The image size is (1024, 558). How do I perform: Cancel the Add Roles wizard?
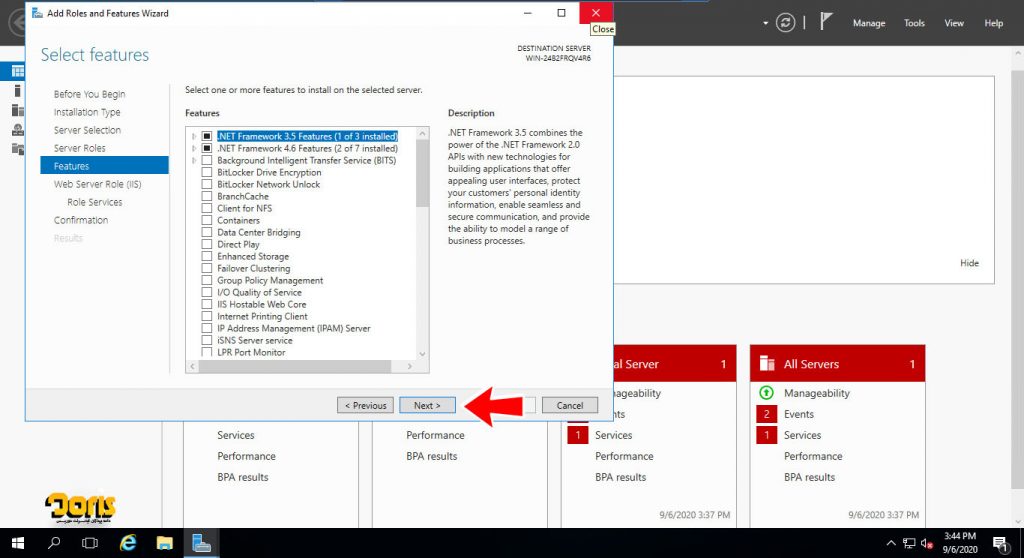[569, 405]
